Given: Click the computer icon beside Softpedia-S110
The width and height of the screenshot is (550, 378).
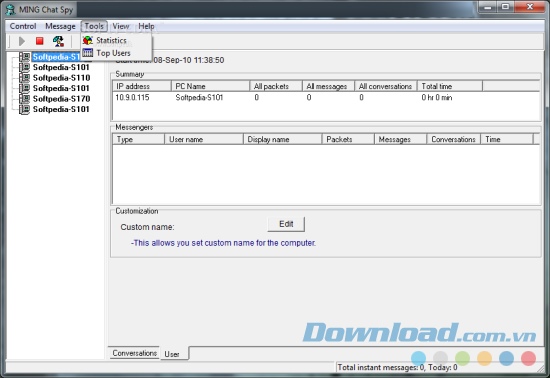Looking at the screenshot, I should click(24, 77).
